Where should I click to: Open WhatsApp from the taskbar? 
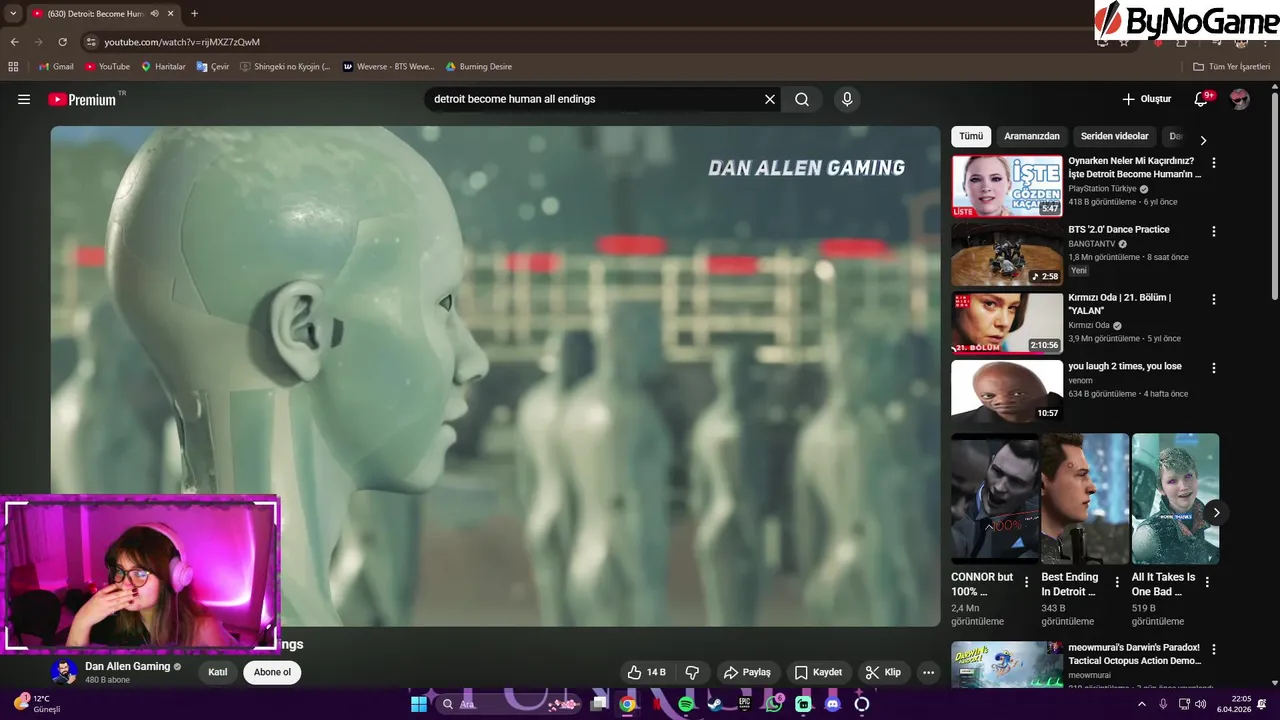(x=774, y=704)
